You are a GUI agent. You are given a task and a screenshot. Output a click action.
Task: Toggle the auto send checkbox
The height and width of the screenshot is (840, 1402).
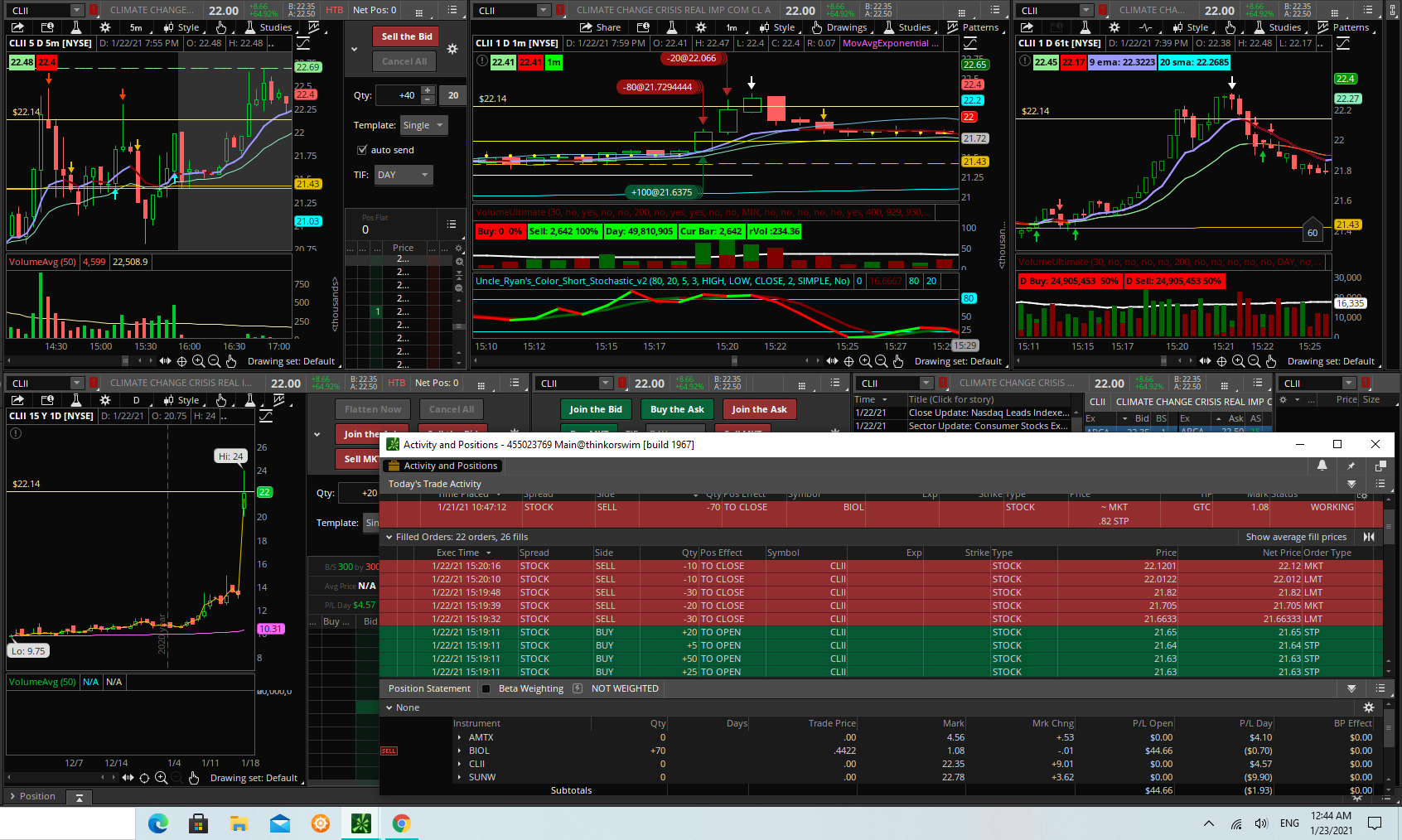click(362, 150)
